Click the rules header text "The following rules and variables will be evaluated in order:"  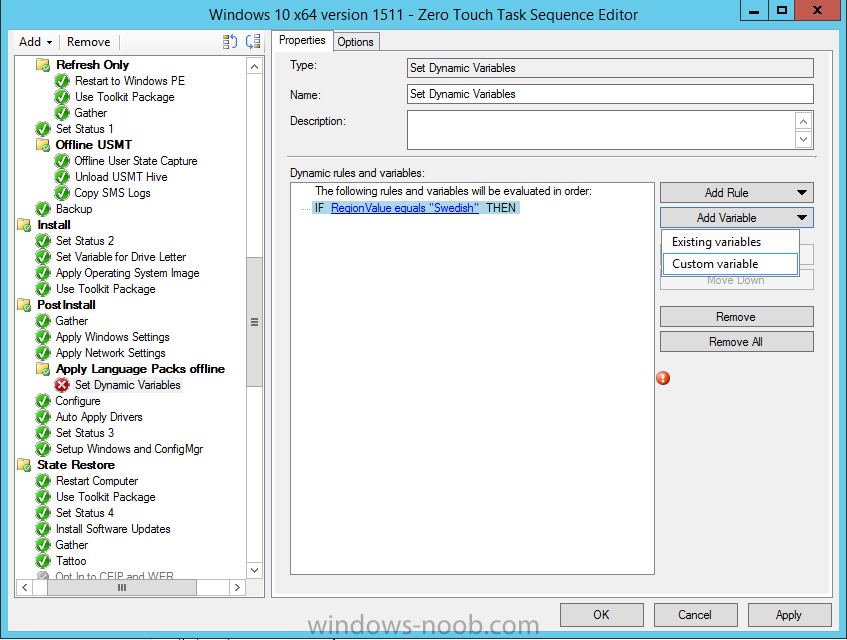[x=453, y=191]
